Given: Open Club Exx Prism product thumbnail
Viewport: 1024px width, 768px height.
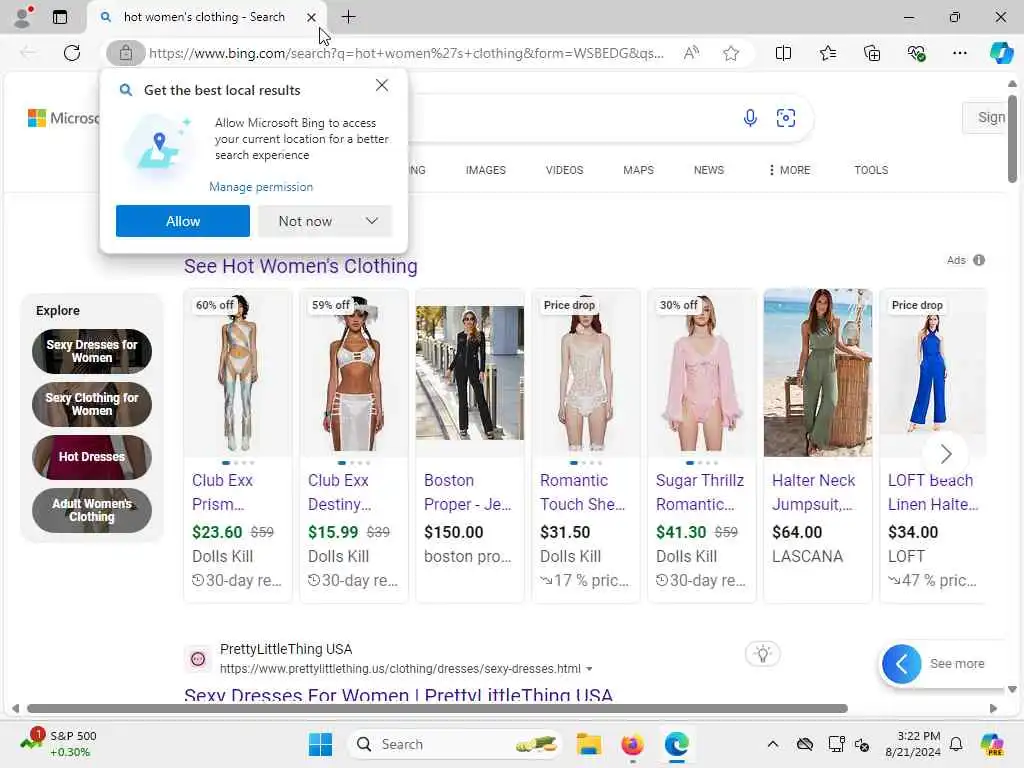Looking at the screenshot, I should [238, 373].
